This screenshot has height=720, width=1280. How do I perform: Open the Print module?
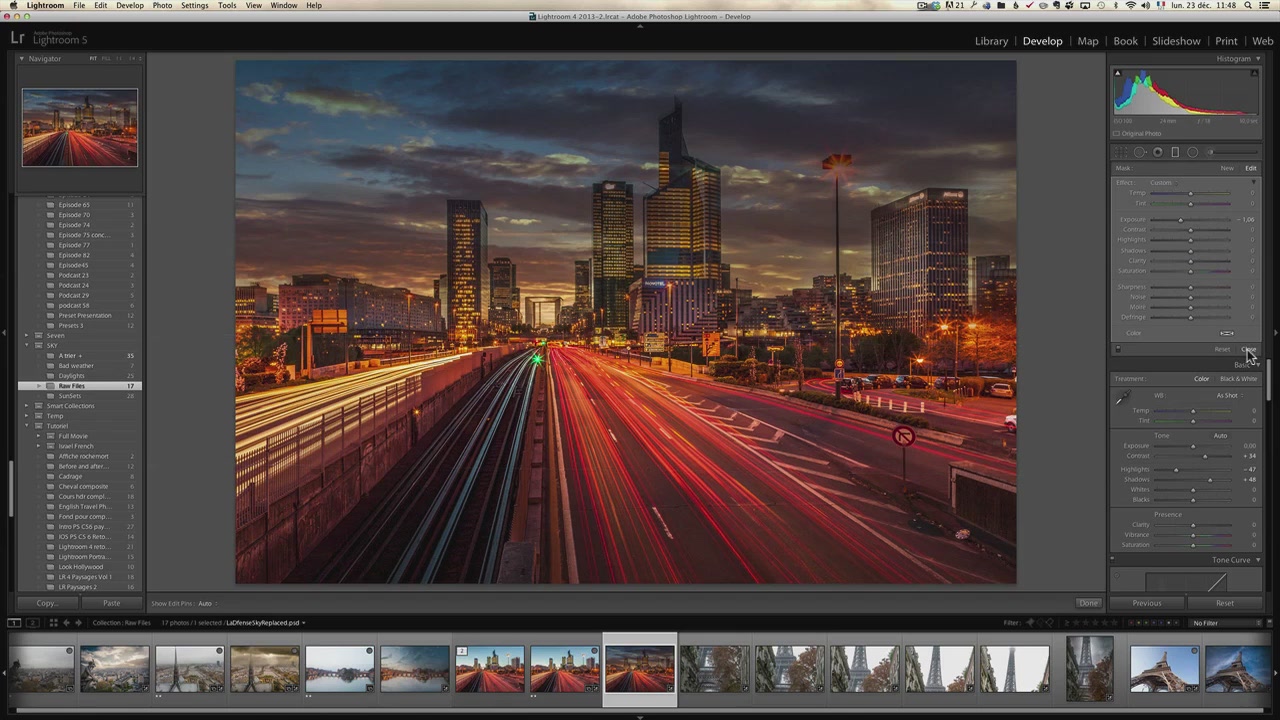pyautogui.click(x=1226, y=41)
